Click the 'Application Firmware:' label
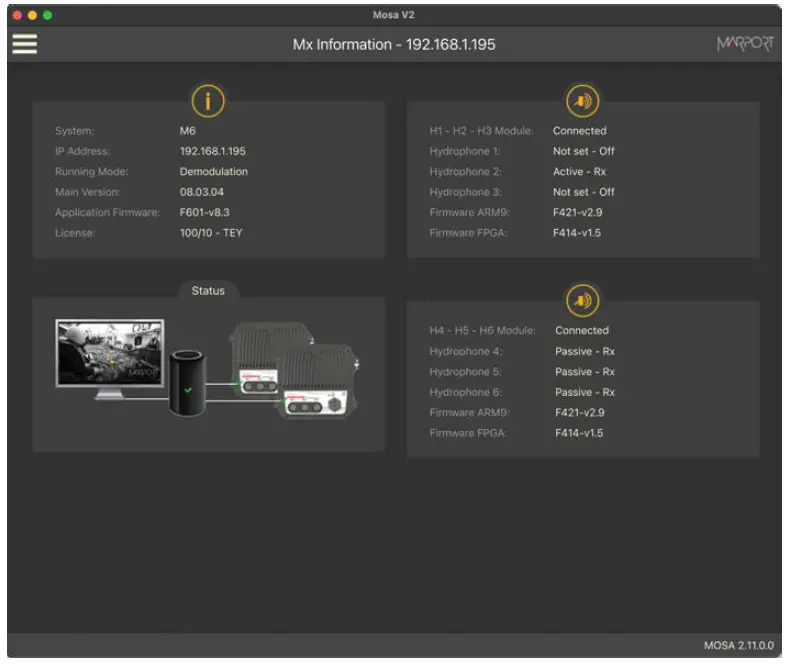792x664 pixels. [107, 213]
